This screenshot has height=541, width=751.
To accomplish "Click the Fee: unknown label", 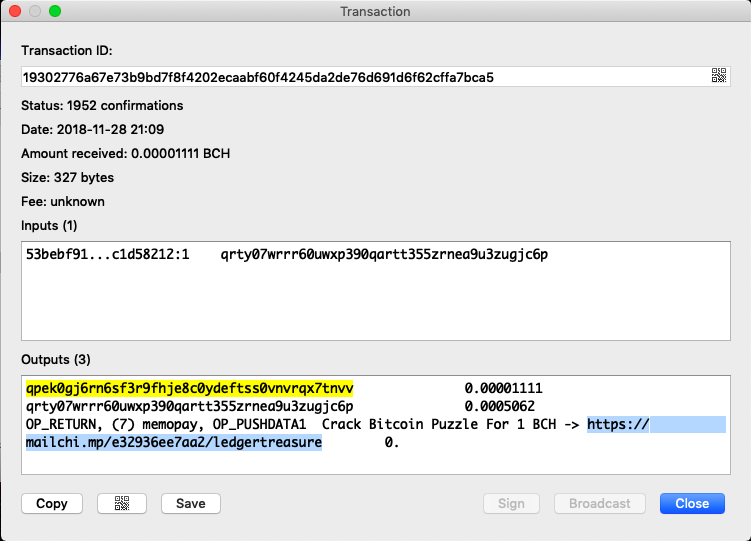I will point(63,201).
